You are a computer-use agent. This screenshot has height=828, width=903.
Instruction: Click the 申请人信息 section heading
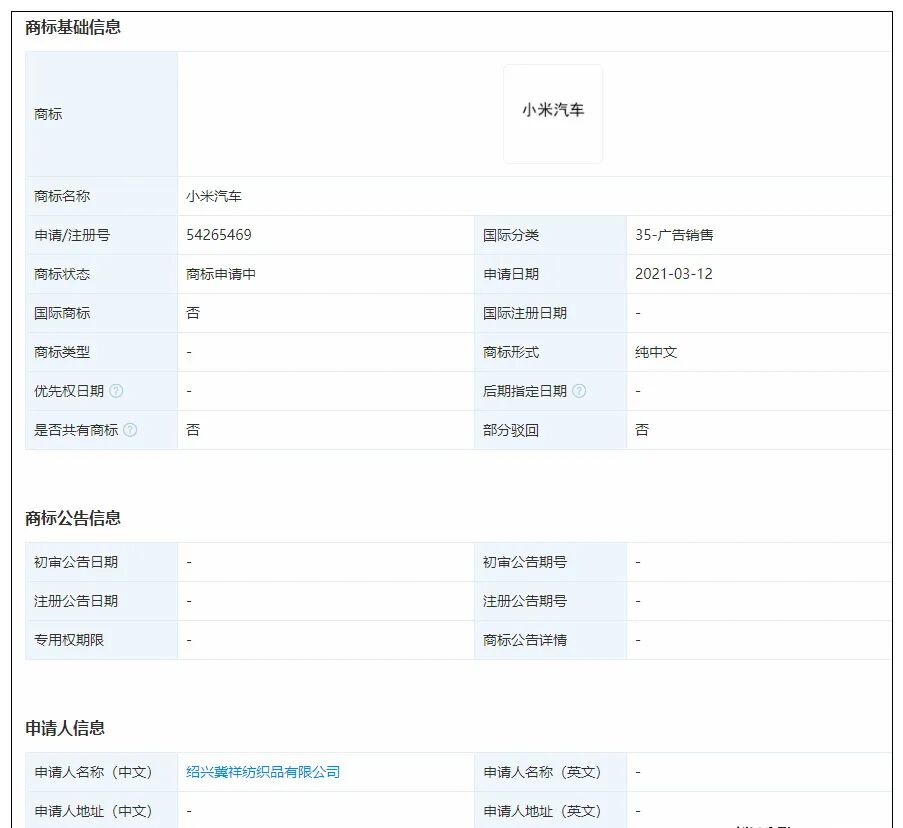pos(64,728)
